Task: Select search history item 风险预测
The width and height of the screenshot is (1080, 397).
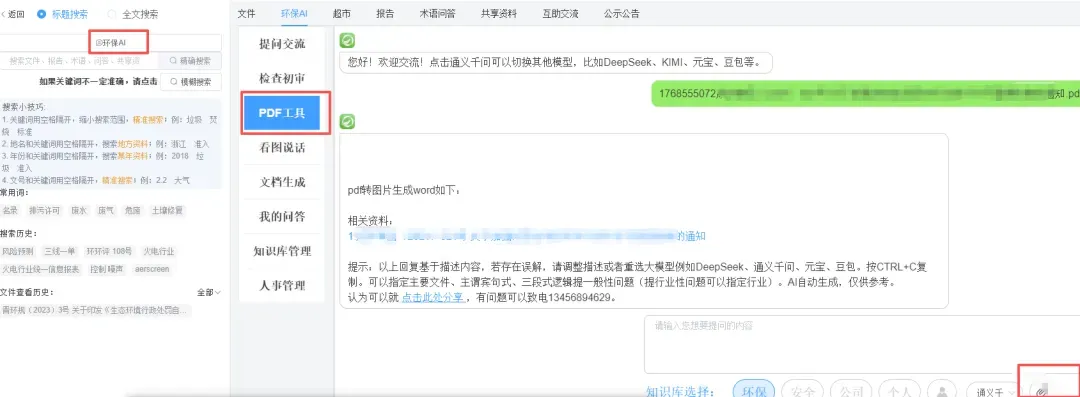Action: click(18, 252)
